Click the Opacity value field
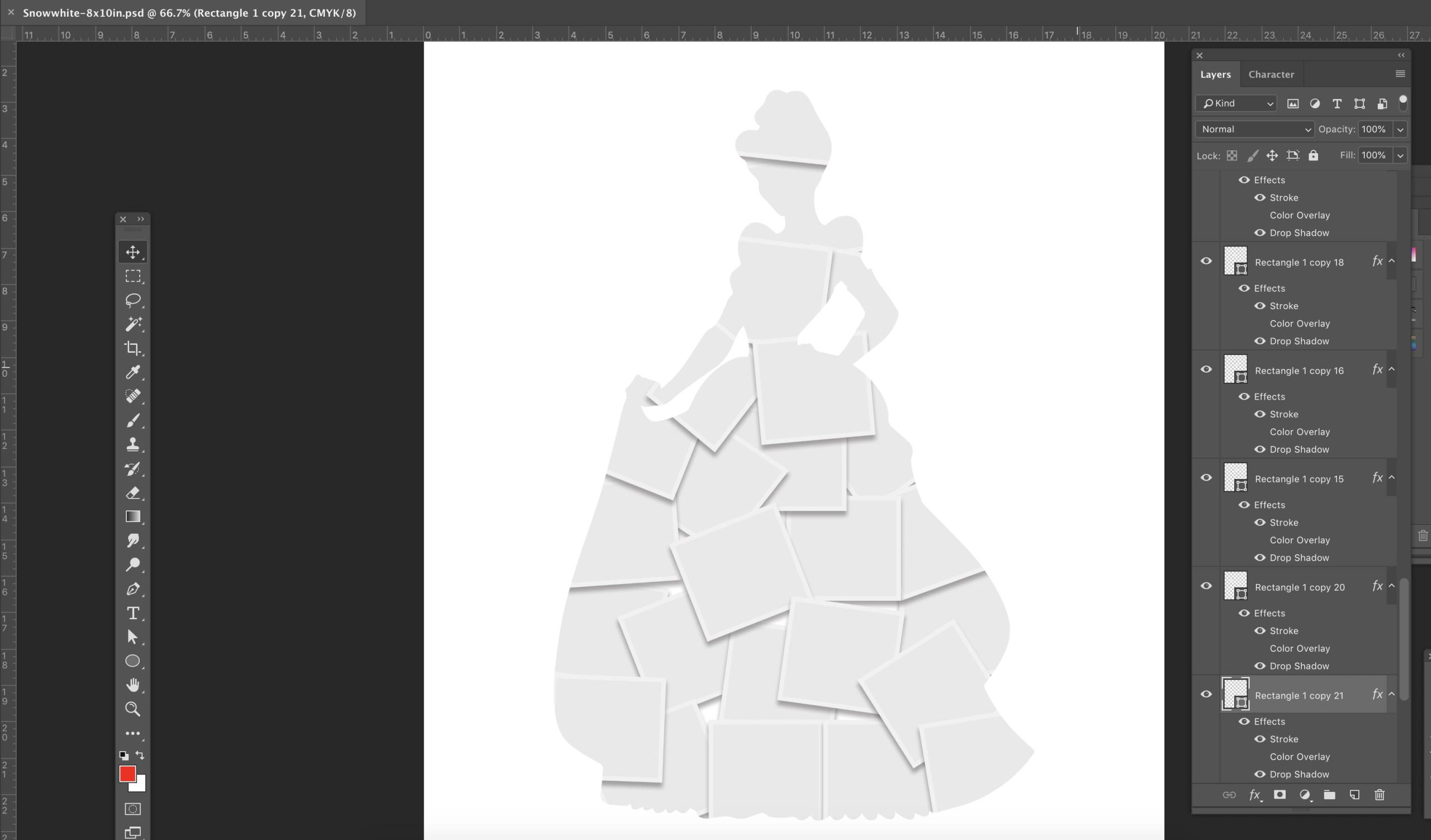Image resolution: width=1431 pixels, height=840 pixels. [1375, 130]
